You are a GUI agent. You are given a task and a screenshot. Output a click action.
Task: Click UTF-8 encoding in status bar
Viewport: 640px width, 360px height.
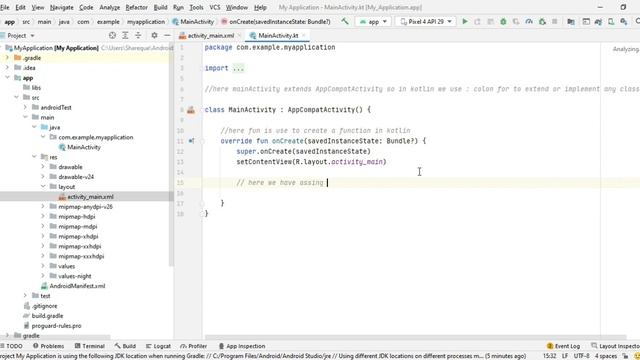[x=581, y=356]
